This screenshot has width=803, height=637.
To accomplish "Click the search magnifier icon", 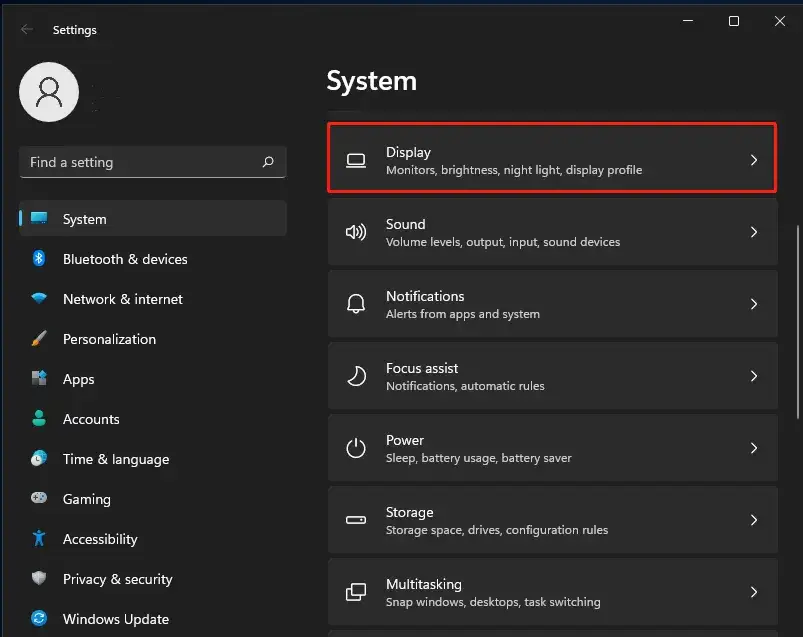I will tap(268, 161).
